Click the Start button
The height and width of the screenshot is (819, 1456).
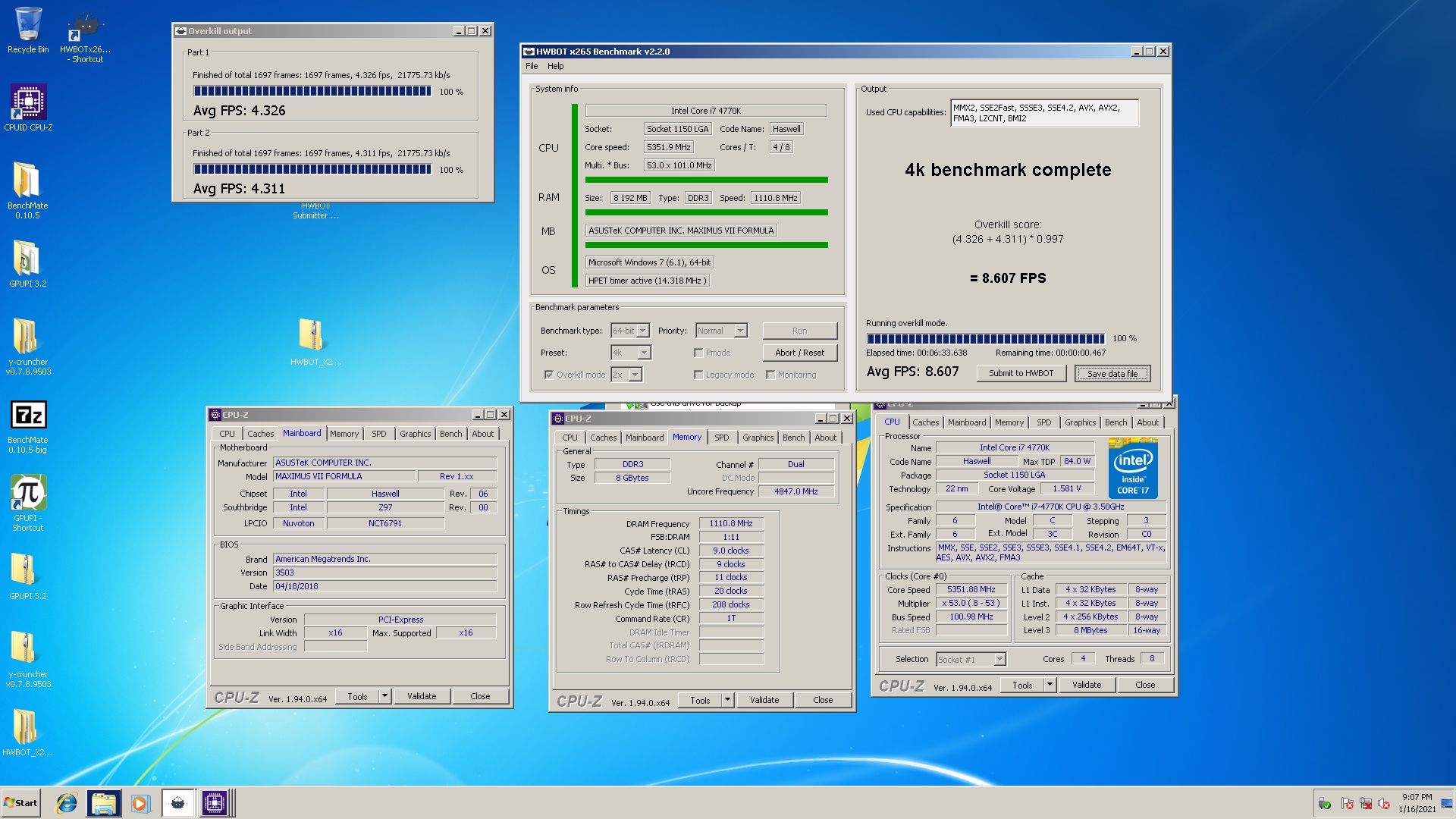tap(20, 803)
